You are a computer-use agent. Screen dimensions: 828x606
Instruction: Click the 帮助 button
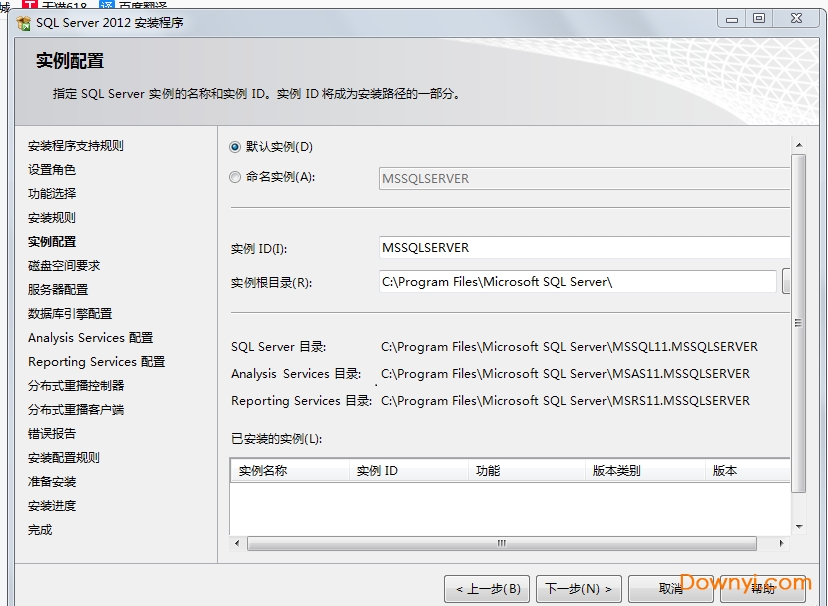762,589
